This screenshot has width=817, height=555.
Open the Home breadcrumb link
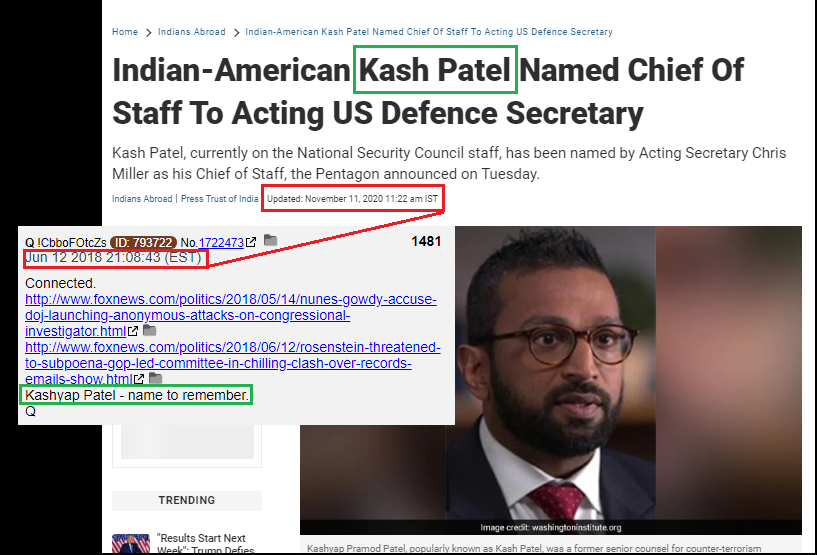click(125, 32)
